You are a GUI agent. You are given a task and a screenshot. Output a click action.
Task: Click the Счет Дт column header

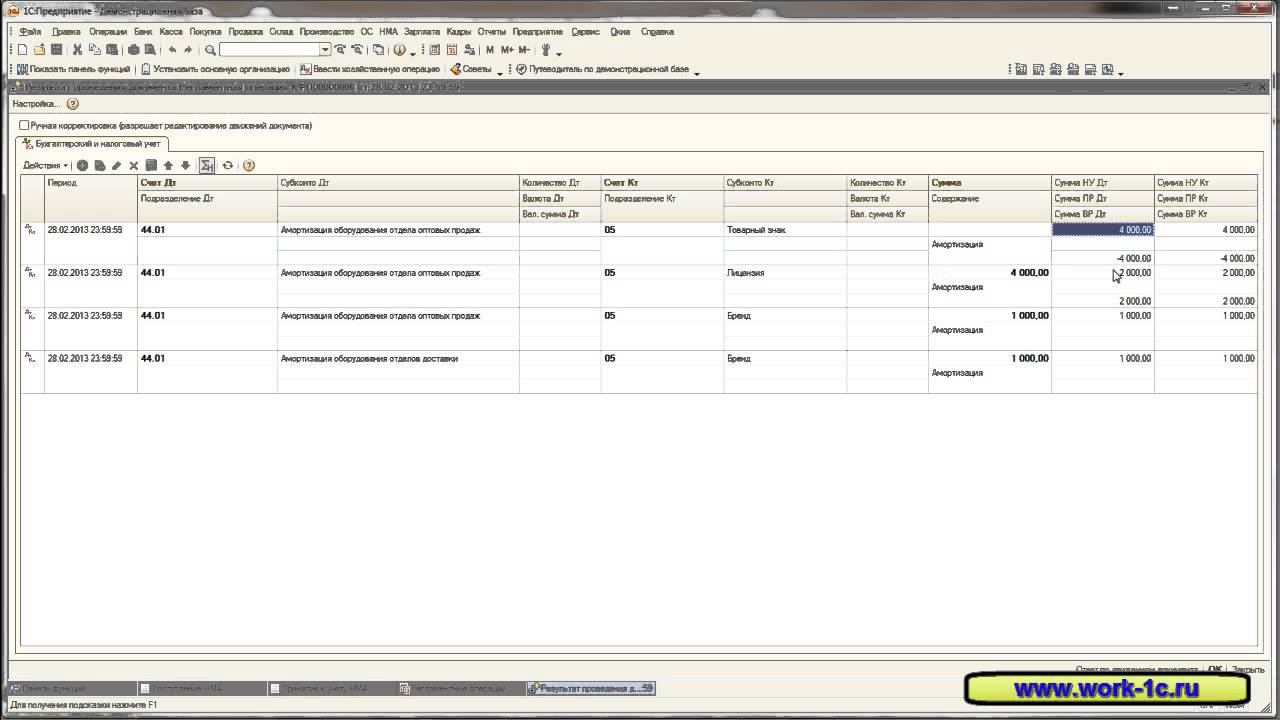[x=207, y=183]
